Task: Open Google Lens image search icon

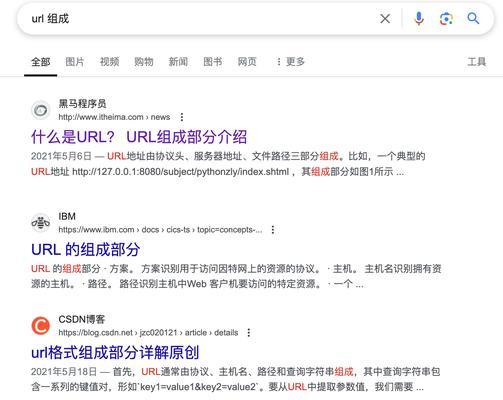Action: click(446, 19)
